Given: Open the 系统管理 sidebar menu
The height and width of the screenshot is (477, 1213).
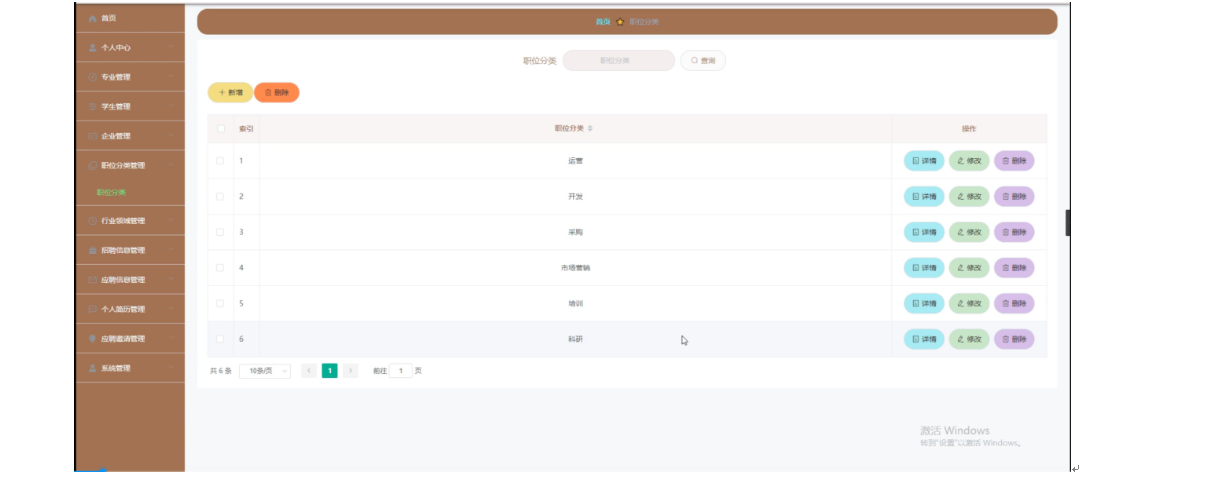Looking at the screenshot, I should [131, 369].
